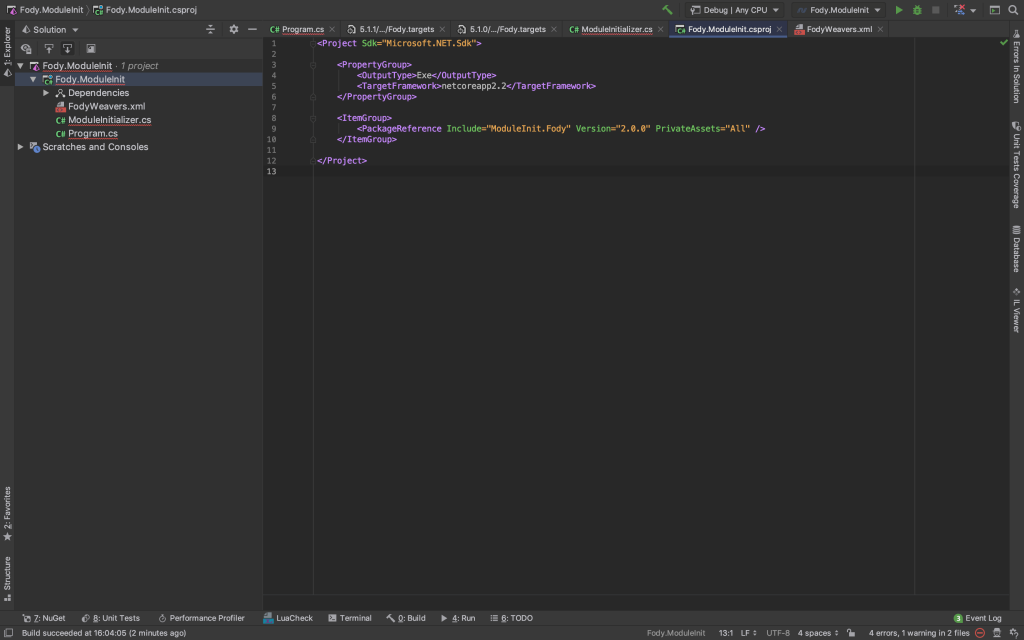Change the LF line separator

click(x=748, y=633)
